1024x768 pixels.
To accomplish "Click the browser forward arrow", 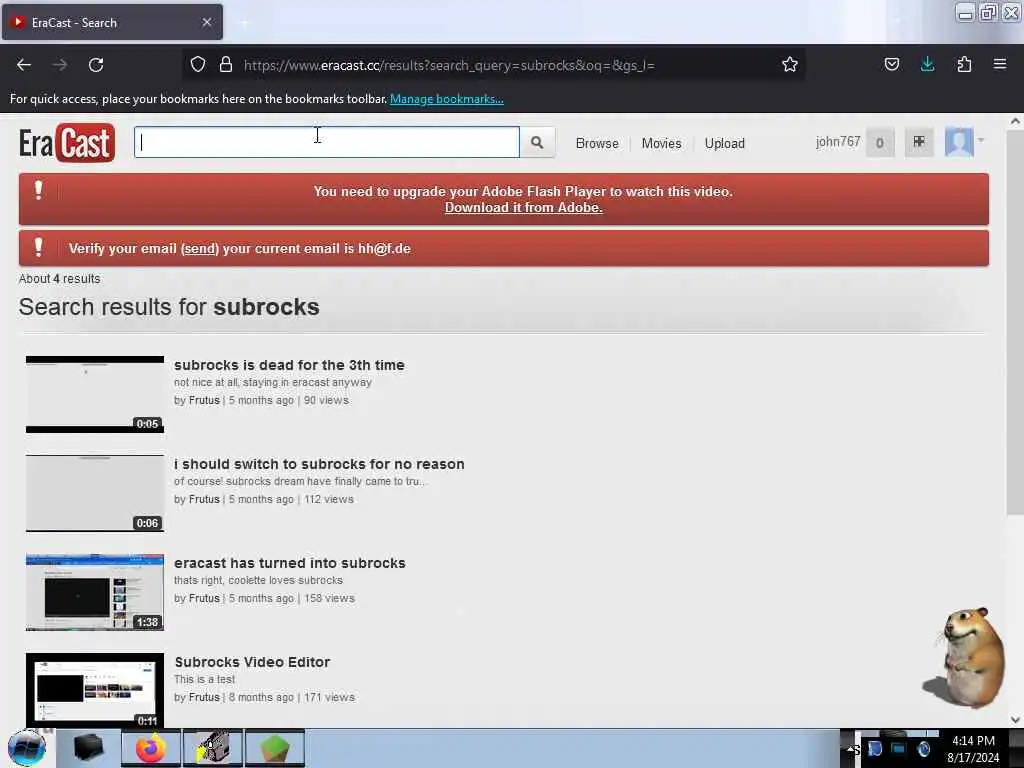I will (59, 65).
